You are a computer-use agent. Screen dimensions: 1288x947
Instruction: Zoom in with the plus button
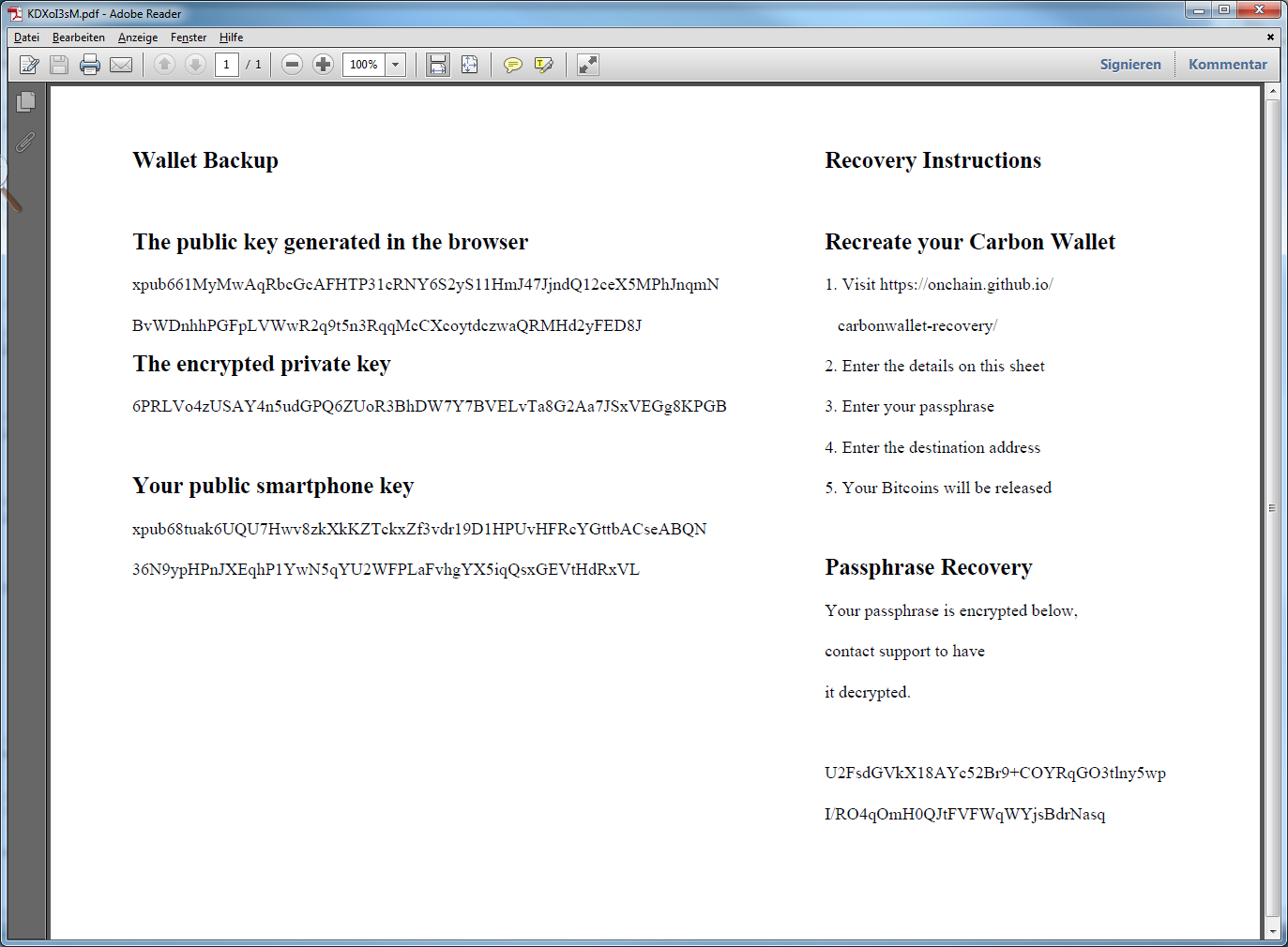[x=323, y=65]
